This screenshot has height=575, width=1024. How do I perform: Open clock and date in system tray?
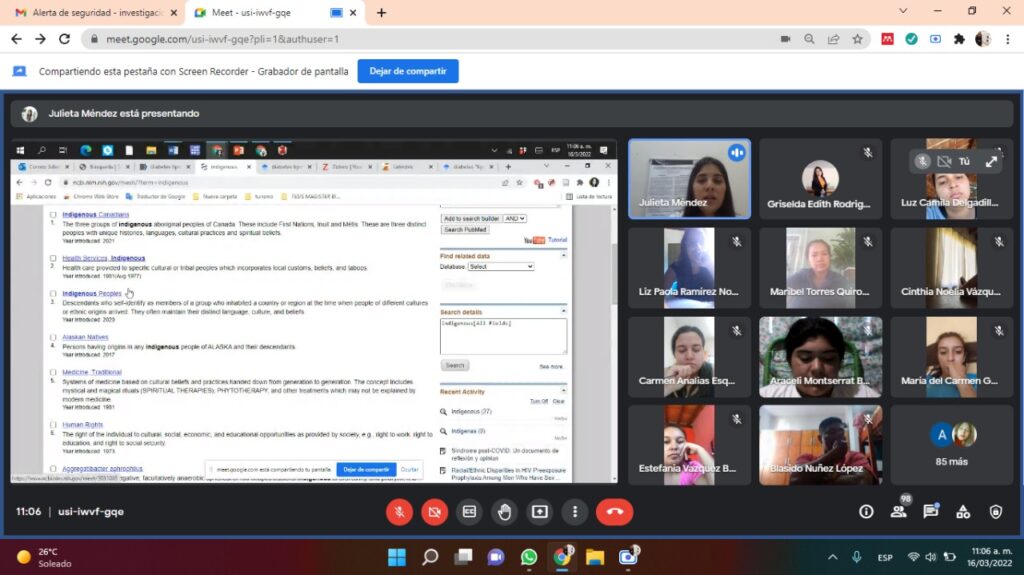coord(991,557)
